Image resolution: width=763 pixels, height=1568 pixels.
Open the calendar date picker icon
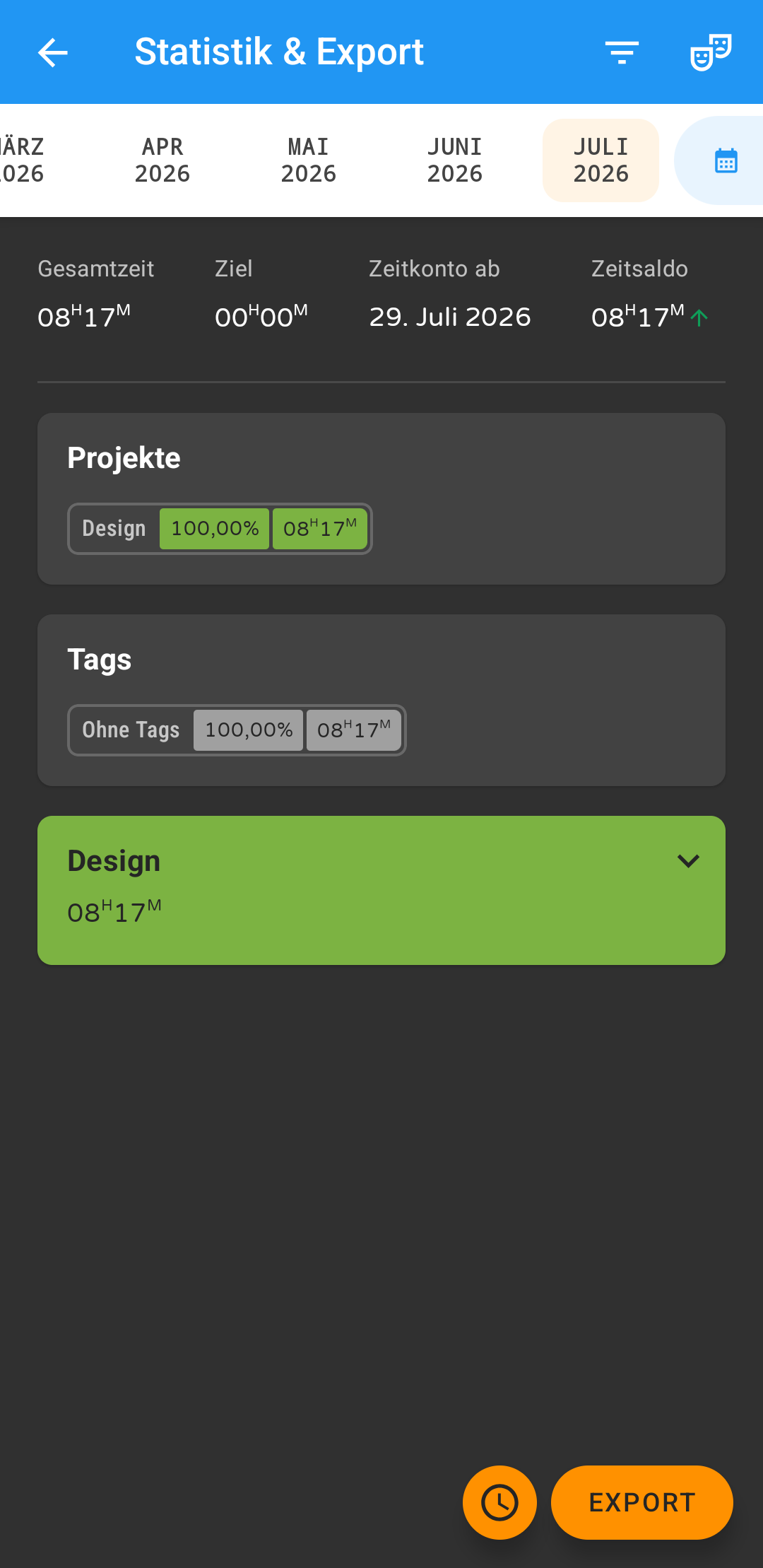726,160
